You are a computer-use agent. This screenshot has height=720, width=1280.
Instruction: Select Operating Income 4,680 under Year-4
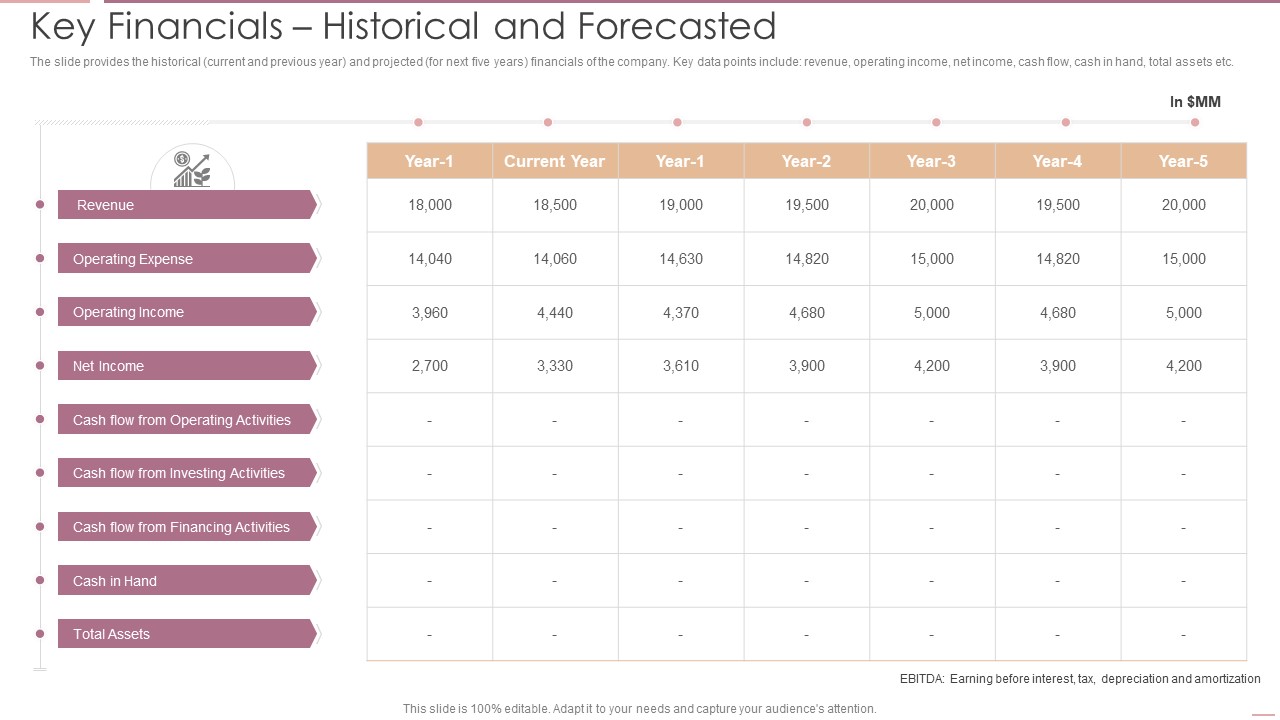coord(1058,313)
